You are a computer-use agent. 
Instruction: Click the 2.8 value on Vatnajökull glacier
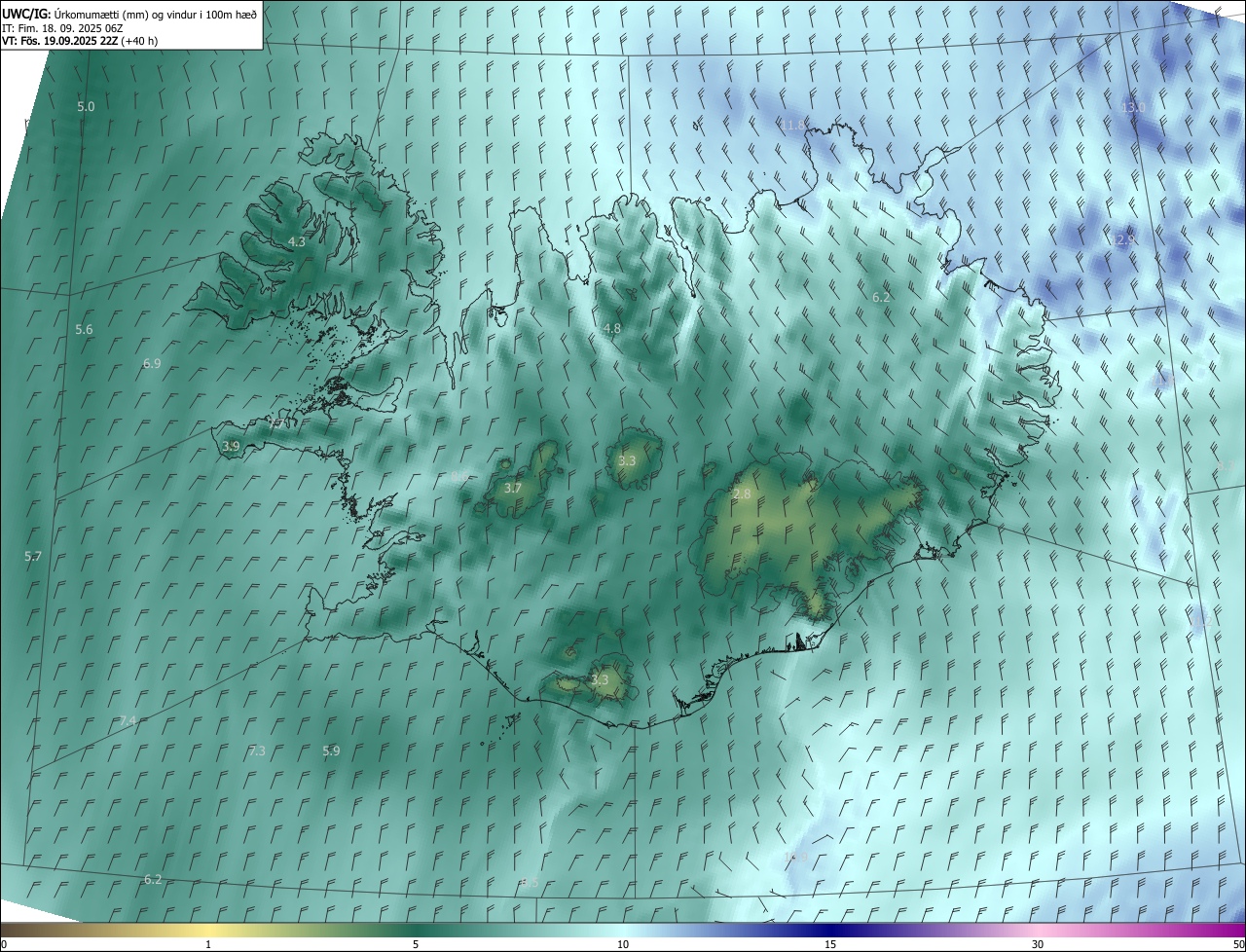coord(742,494)
